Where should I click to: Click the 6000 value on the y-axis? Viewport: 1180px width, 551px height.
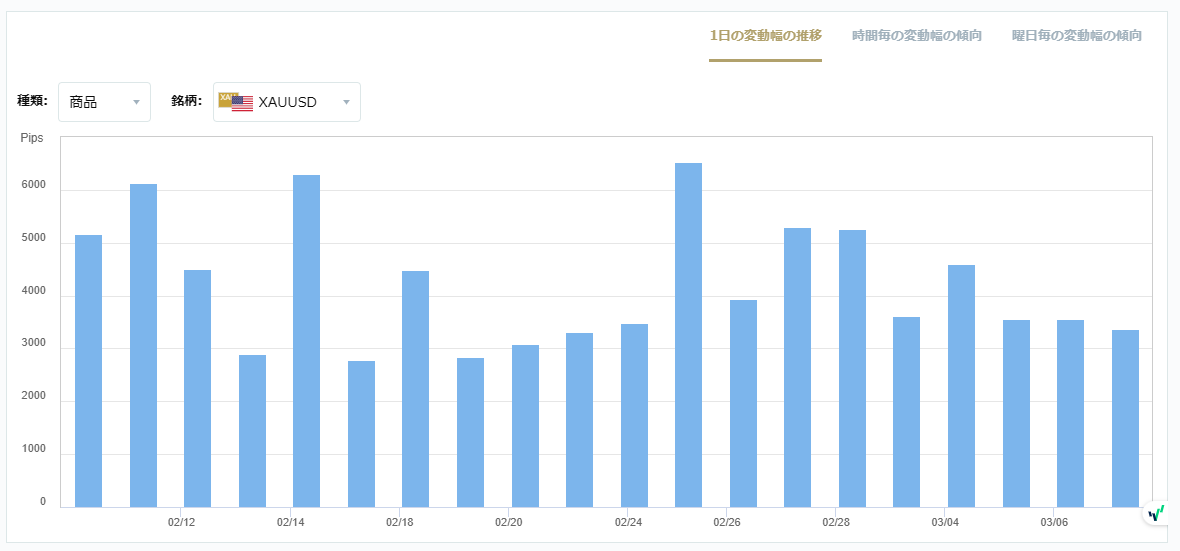point(33,186)
